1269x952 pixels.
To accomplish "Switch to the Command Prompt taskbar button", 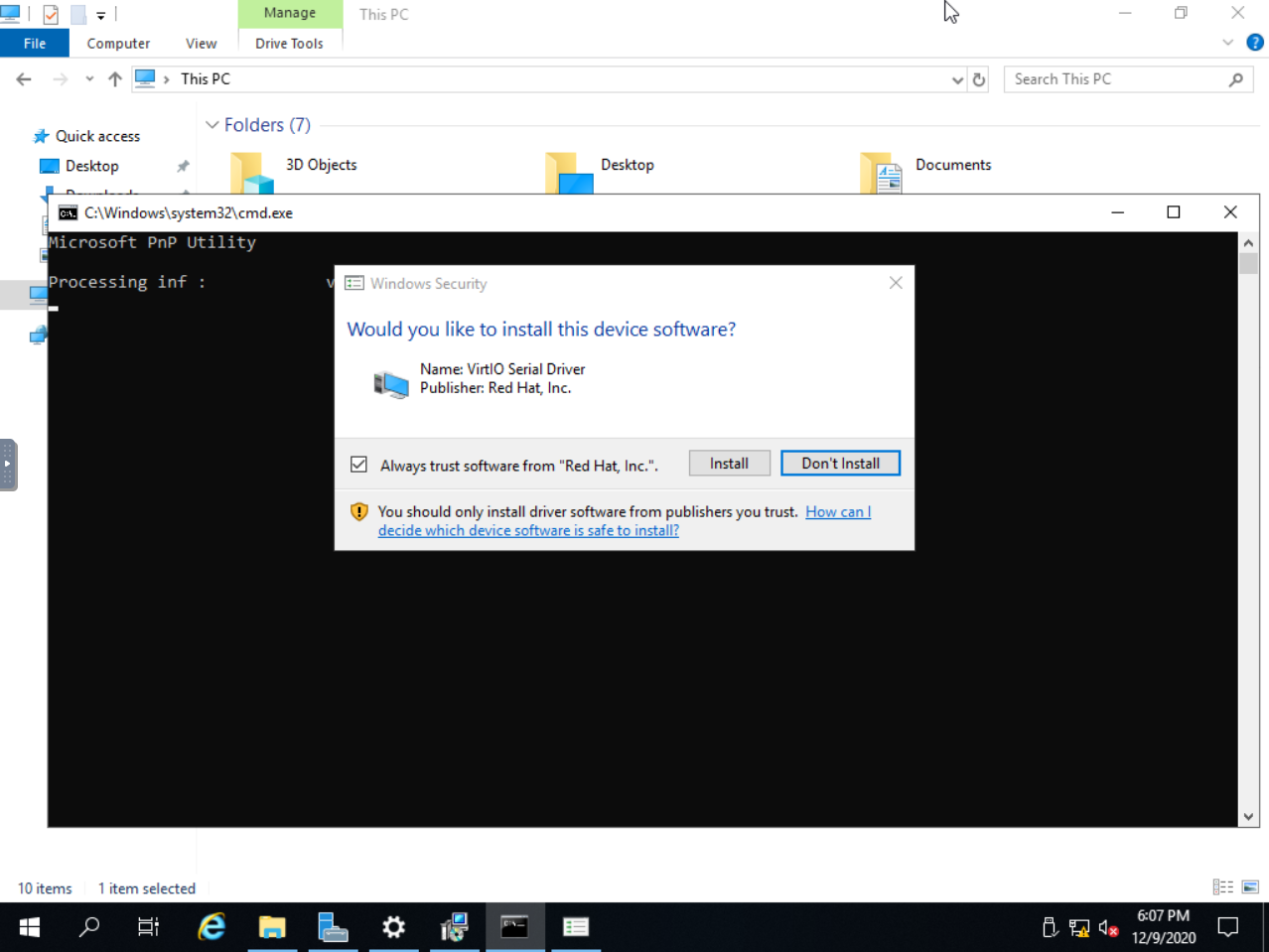I will click(514, 927).
